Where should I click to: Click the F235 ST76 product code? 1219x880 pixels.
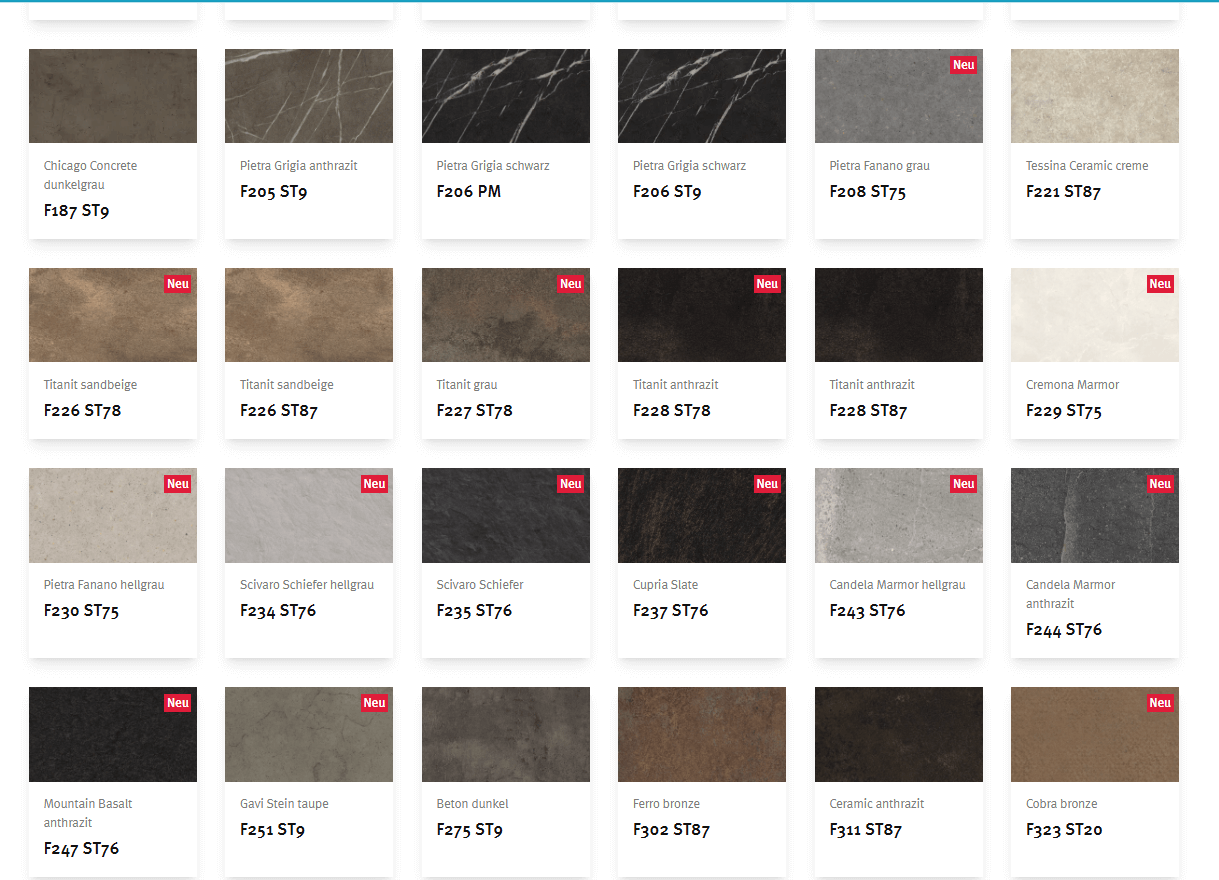(475, 611)
